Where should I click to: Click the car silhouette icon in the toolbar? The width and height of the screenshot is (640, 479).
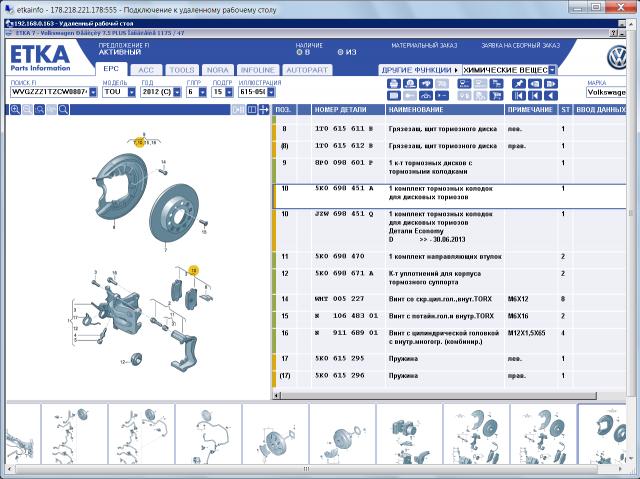coord(426,95)
